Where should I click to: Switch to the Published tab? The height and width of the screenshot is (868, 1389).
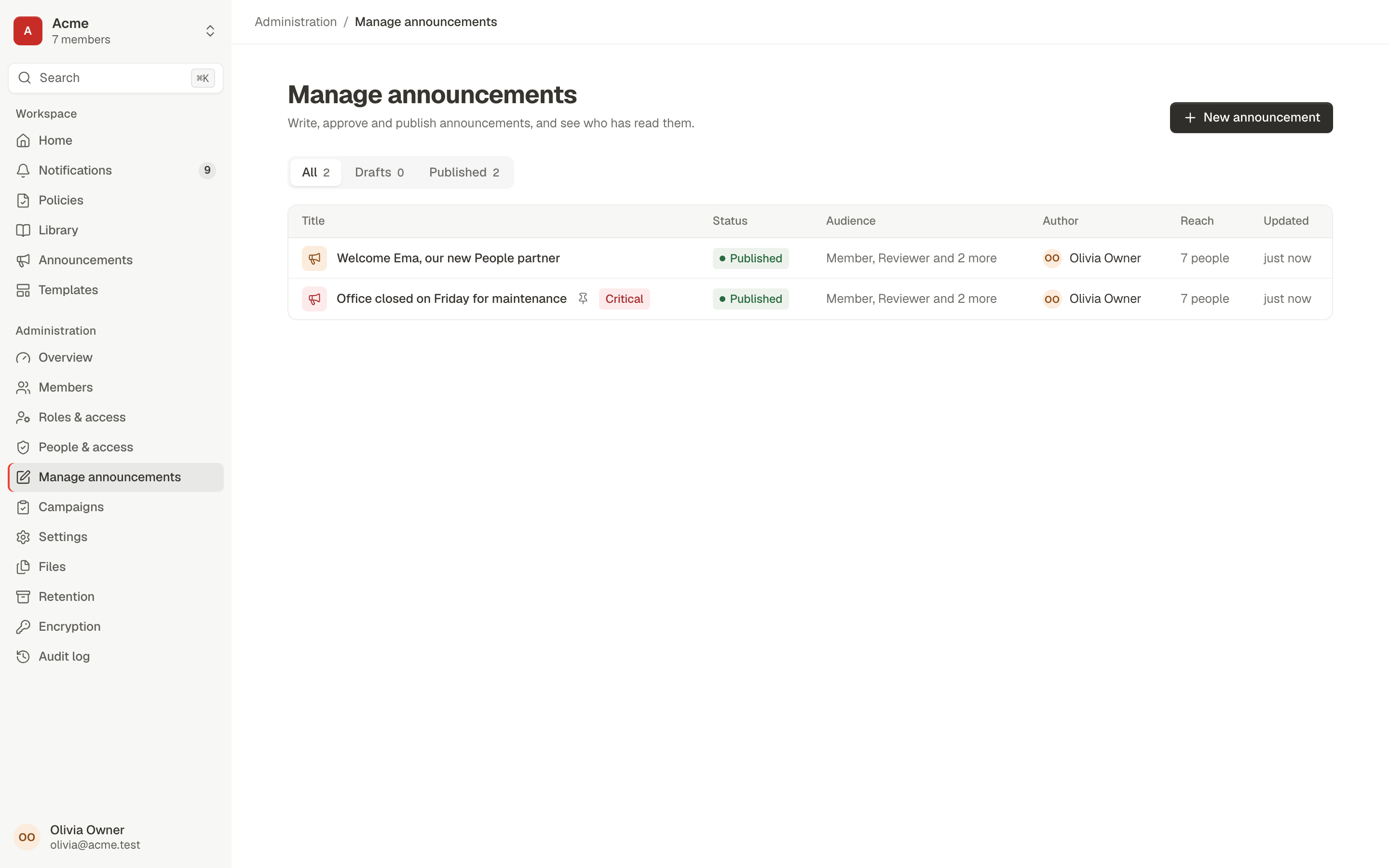464,172
